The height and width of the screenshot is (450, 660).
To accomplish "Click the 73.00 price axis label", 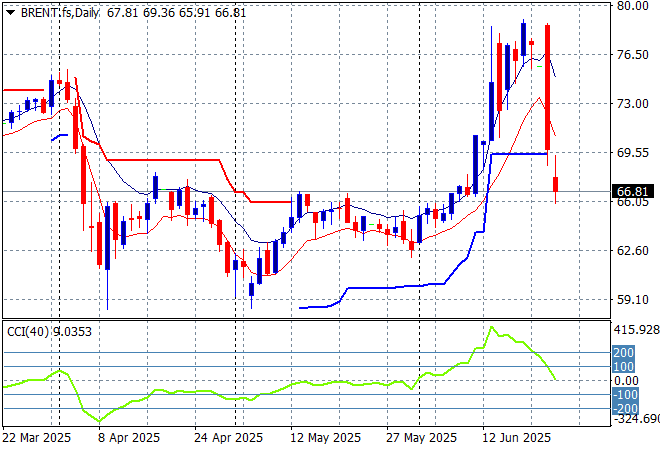I will click(633, 104).
